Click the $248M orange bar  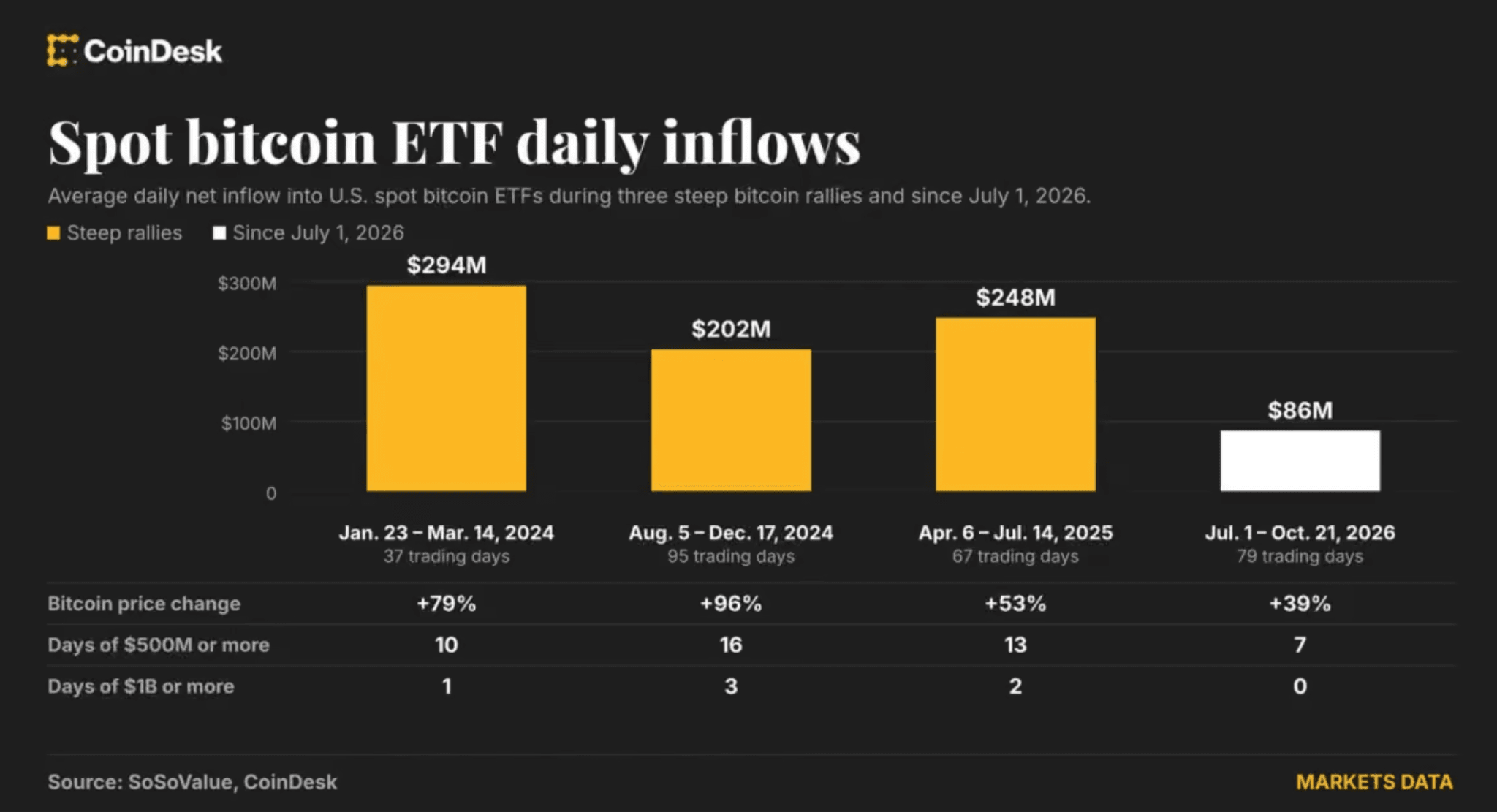[1015, 404]
